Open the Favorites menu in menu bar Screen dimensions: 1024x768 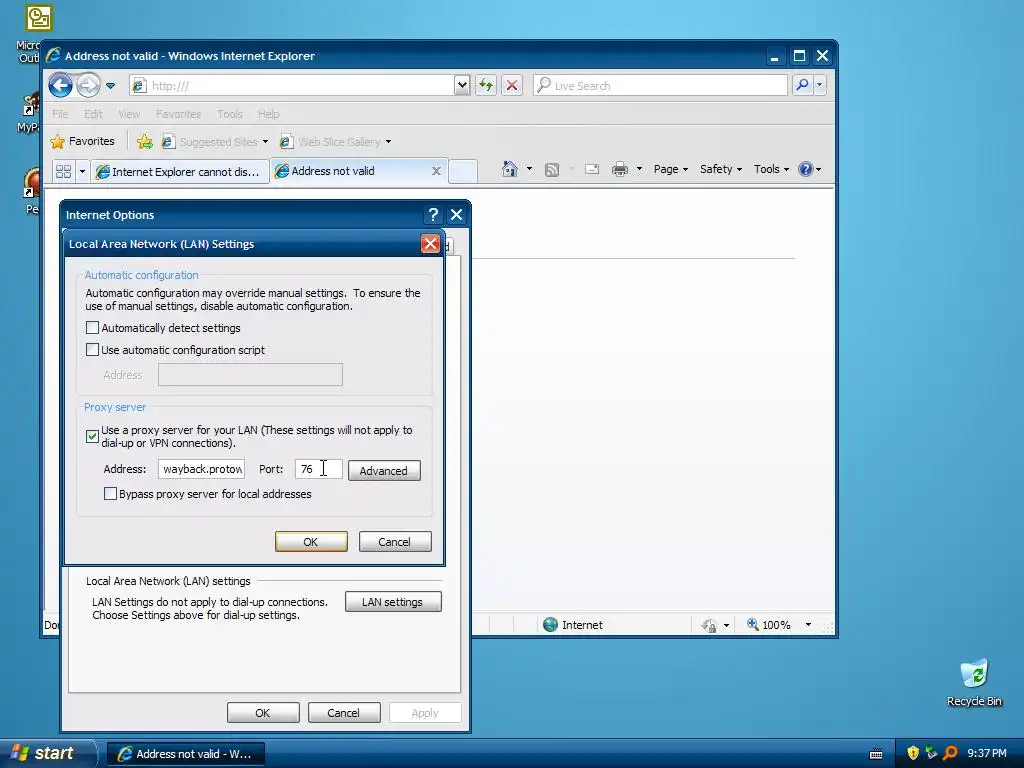pos(178,114)
